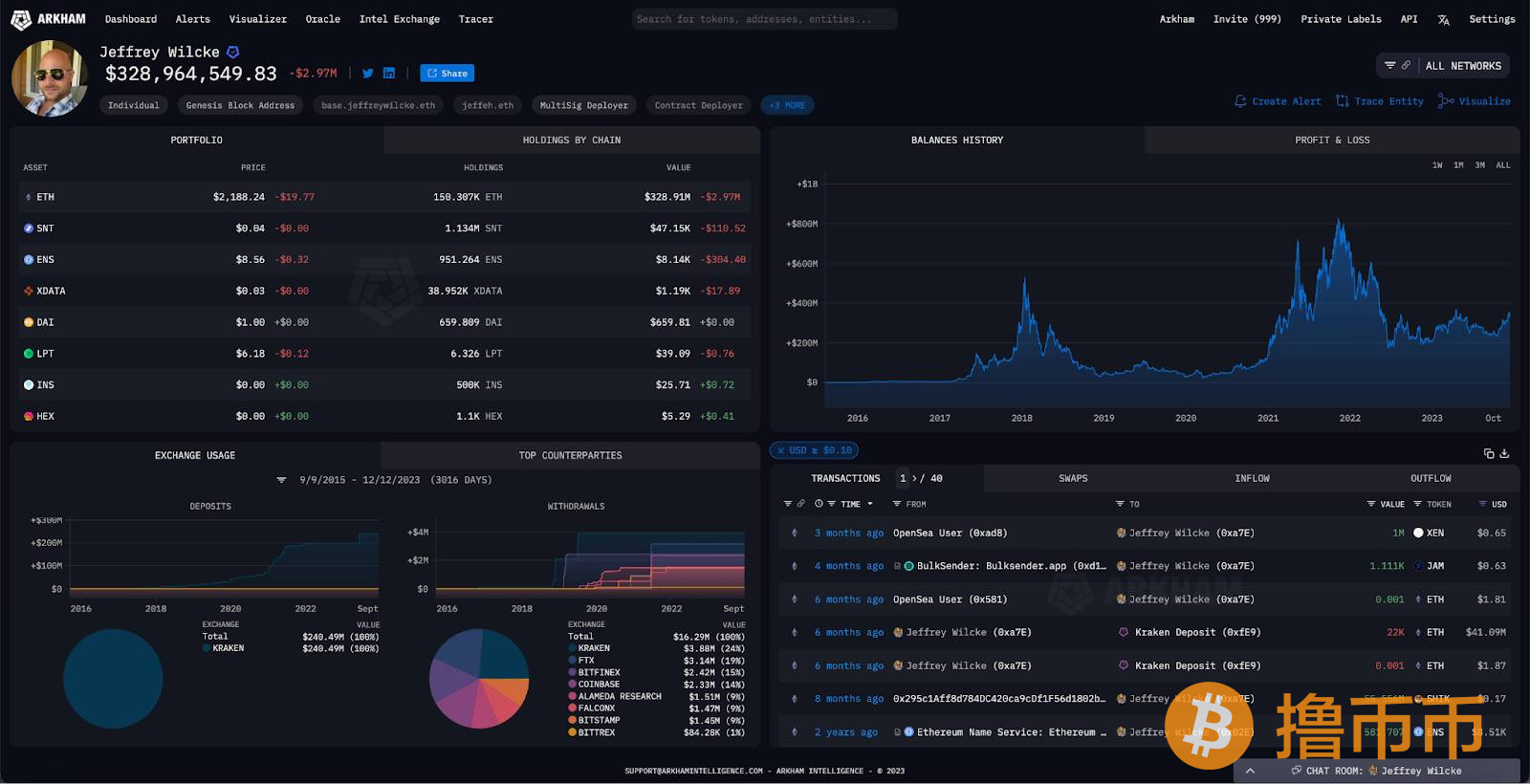
Task: Click the verified badge next to Jeffrey Wilcke
Action: [232, 52]
